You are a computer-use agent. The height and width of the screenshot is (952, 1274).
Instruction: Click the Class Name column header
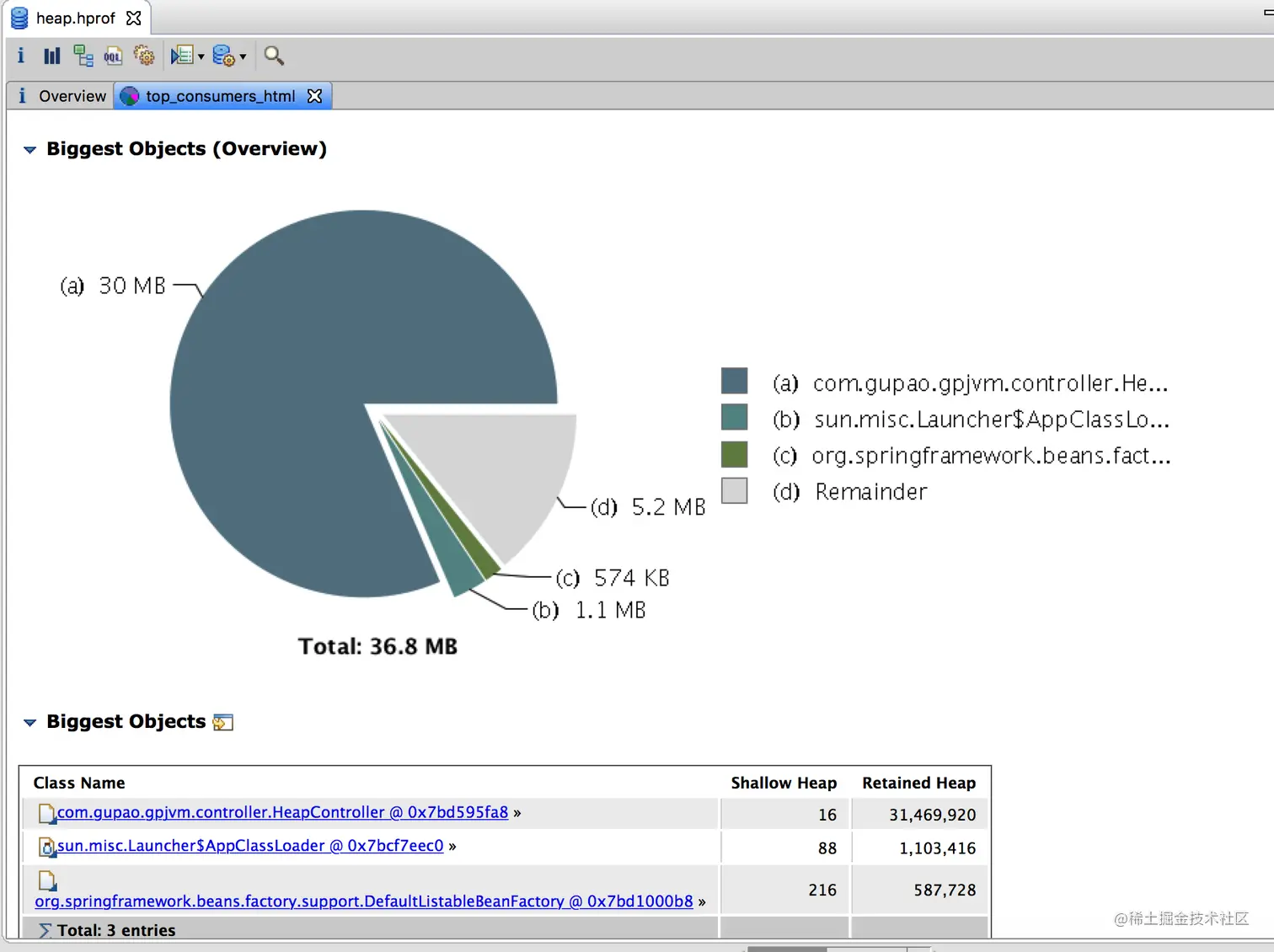click(79, 783)
